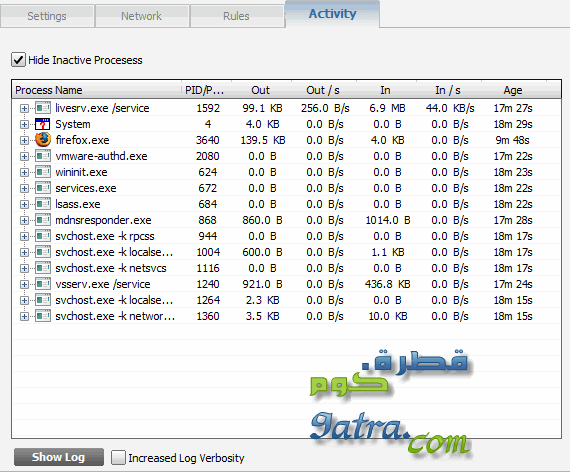Image resolution: width=570 pixels, height=474 pixels.
Task: Expand svchost.exe row with PID 1264
Action: pos(24,300)
